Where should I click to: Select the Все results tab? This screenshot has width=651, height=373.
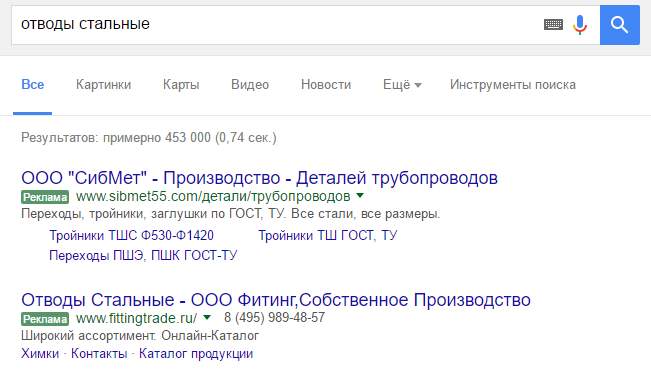(x=32, y=85)
